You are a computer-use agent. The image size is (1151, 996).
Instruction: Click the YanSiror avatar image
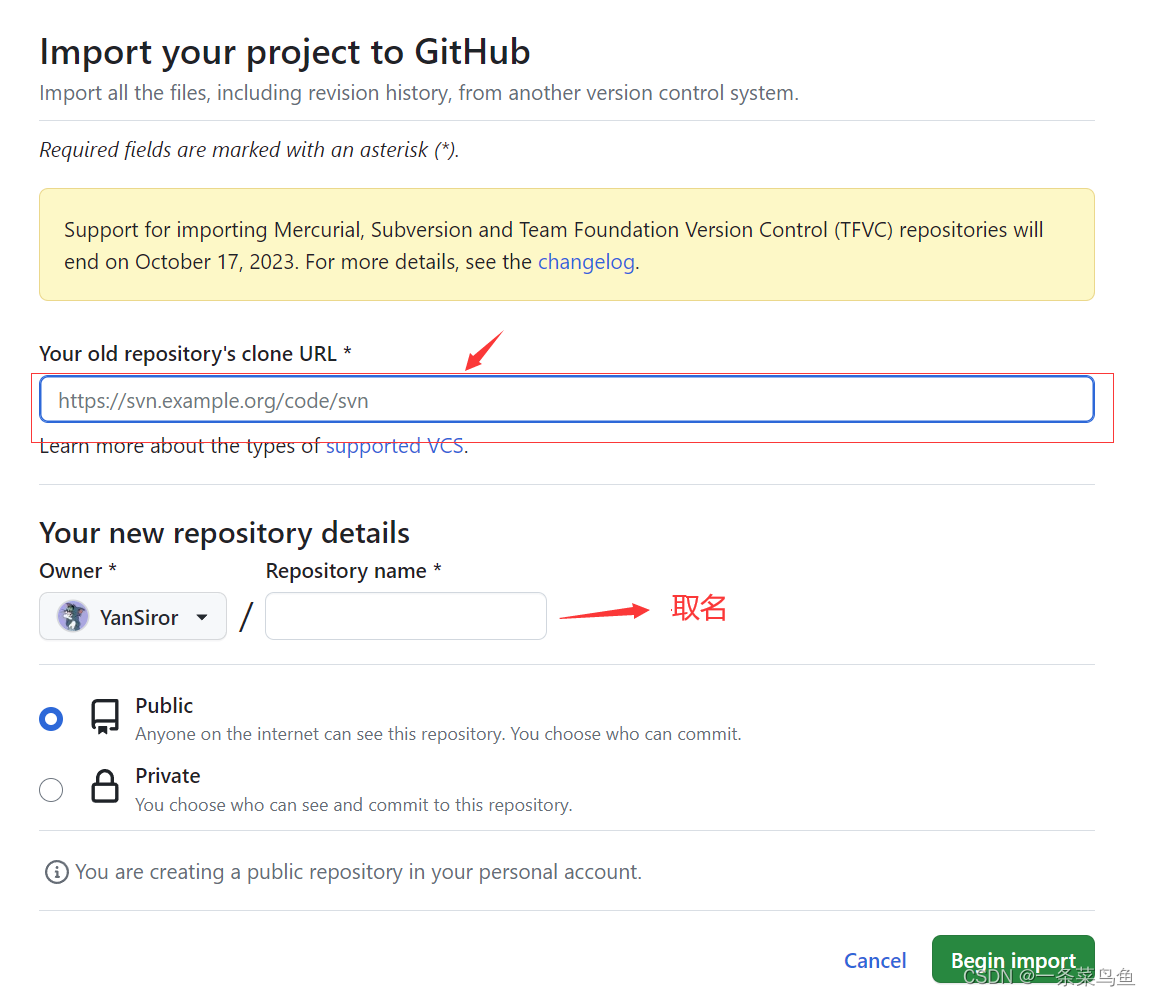pyautogui.click(x=72, y=616)
